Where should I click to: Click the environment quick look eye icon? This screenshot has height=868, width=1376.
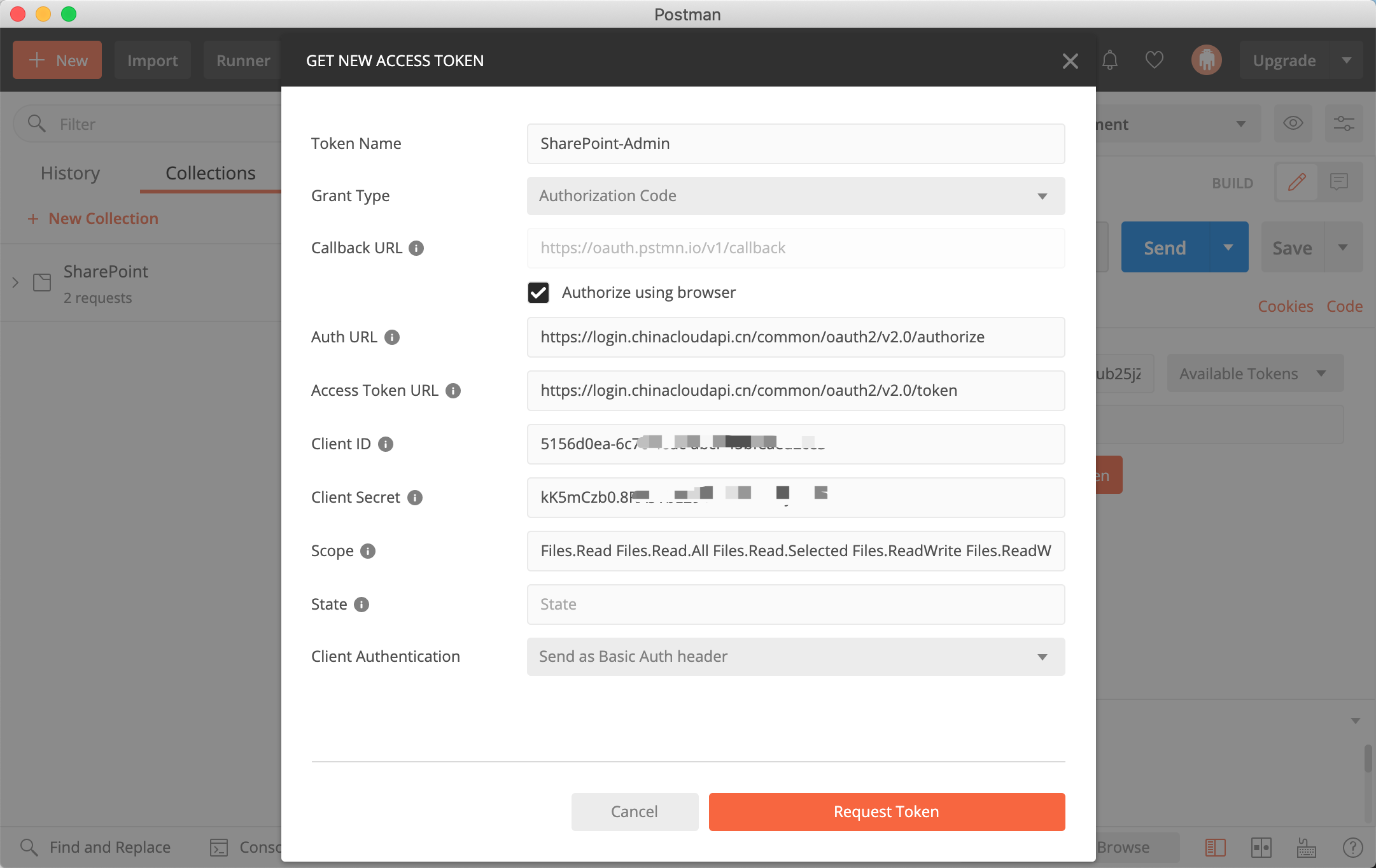click(x=1293, y=123)
